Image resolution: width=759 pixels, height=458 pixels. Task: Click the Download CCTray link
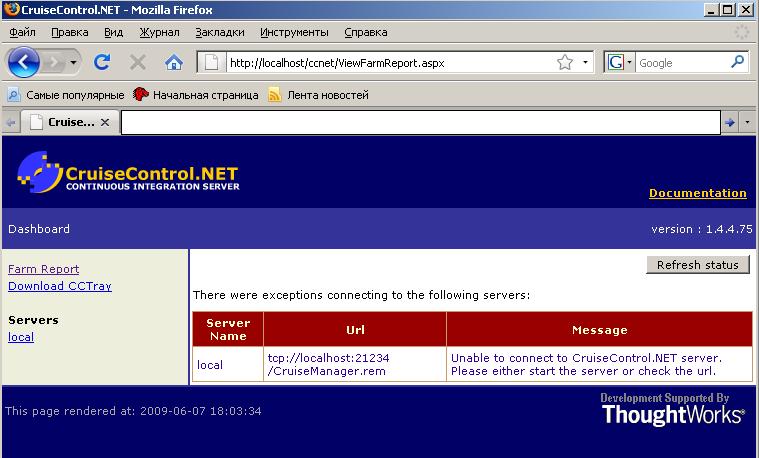pyautogui.click(x=60, y=286)
